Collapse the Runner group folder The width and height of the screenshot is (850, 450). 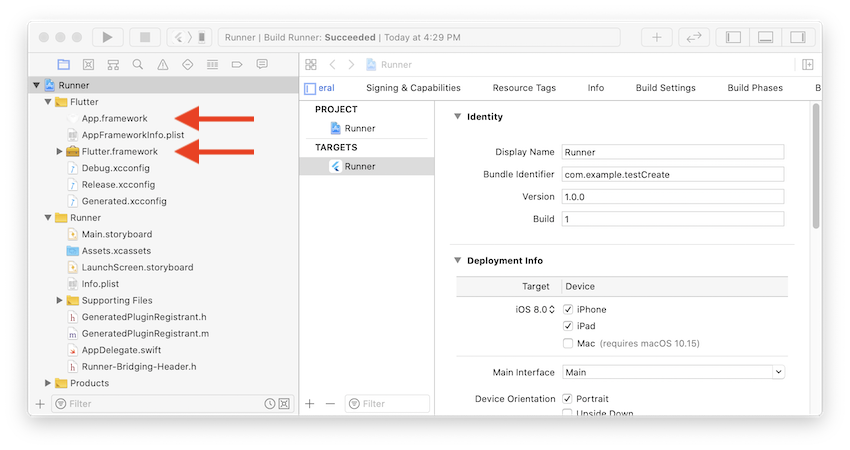click(48, 217)
